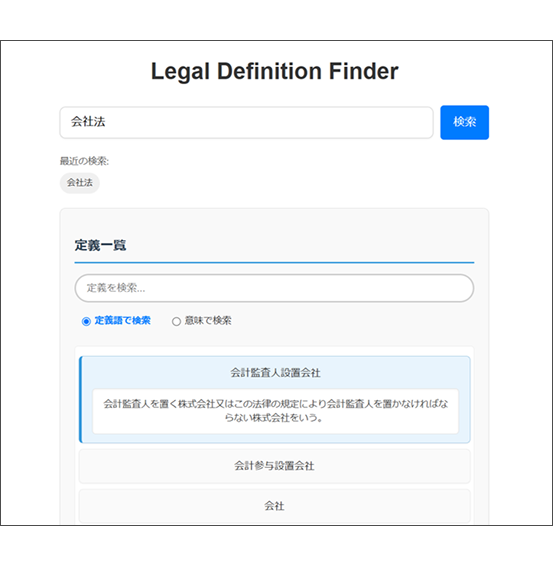Click the definition text starting 会計監査人を置く株式会社
553x566 pixels.
pyautogui.click(x=275, y=411)
